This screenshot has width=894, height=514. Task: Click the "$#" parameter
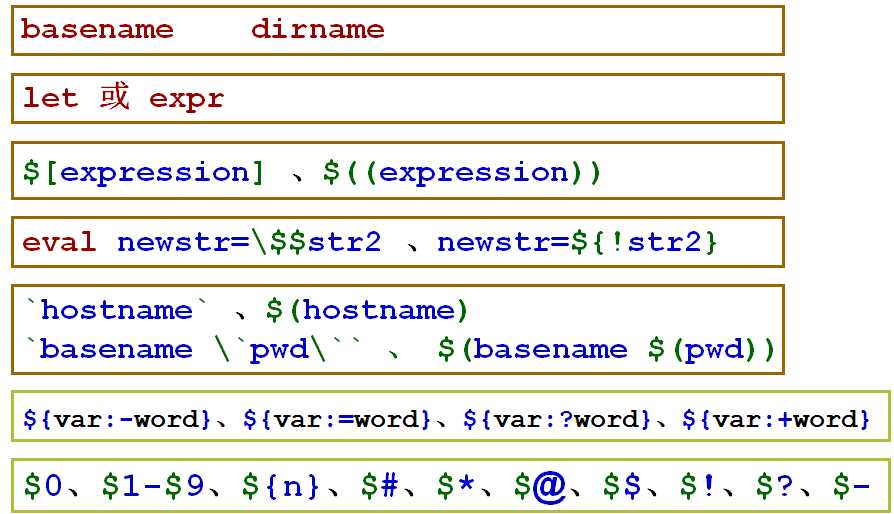click(379, 486)
